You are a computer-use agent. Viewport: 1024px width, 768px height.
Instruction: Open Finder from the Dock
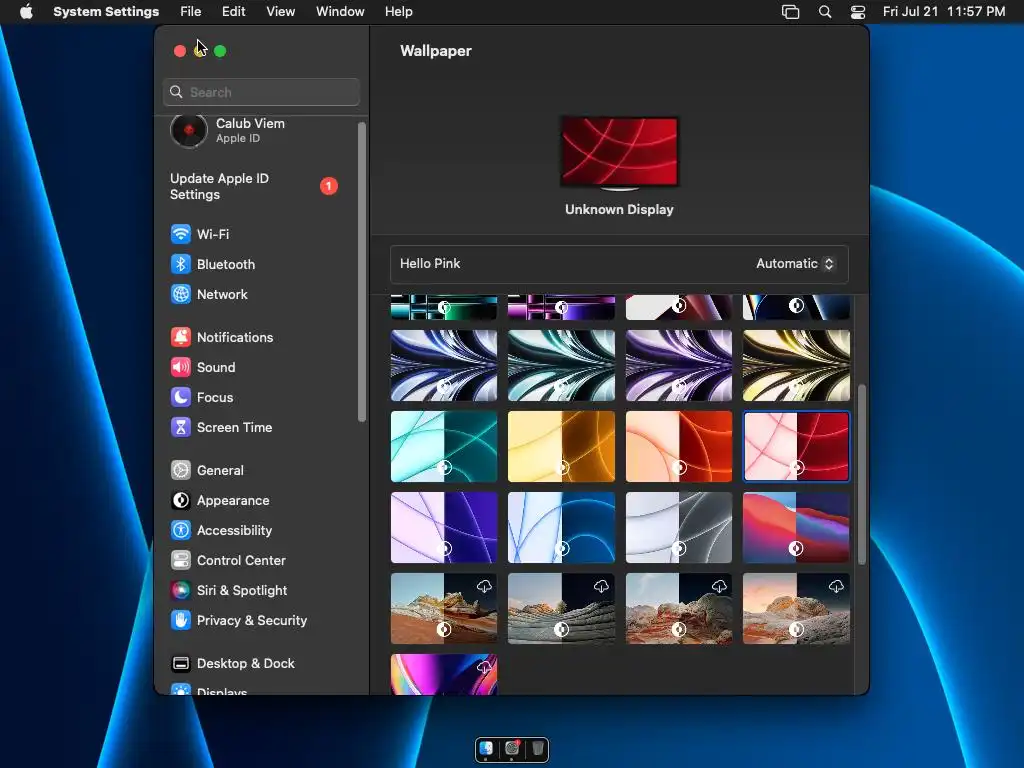click(x=487, y=748)
